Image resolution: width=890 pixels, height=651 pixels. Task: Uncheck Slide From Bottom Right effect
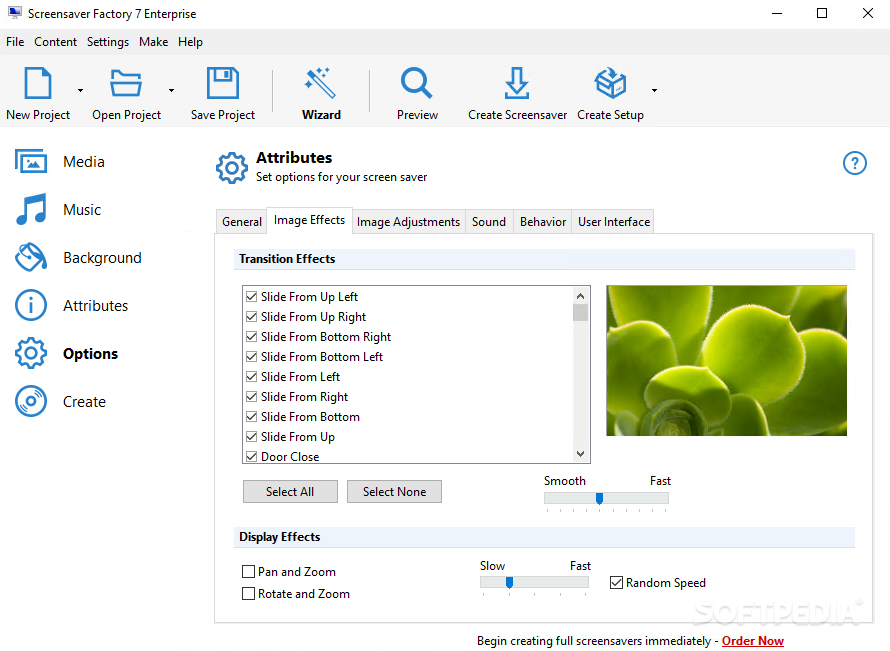(251, 337)
